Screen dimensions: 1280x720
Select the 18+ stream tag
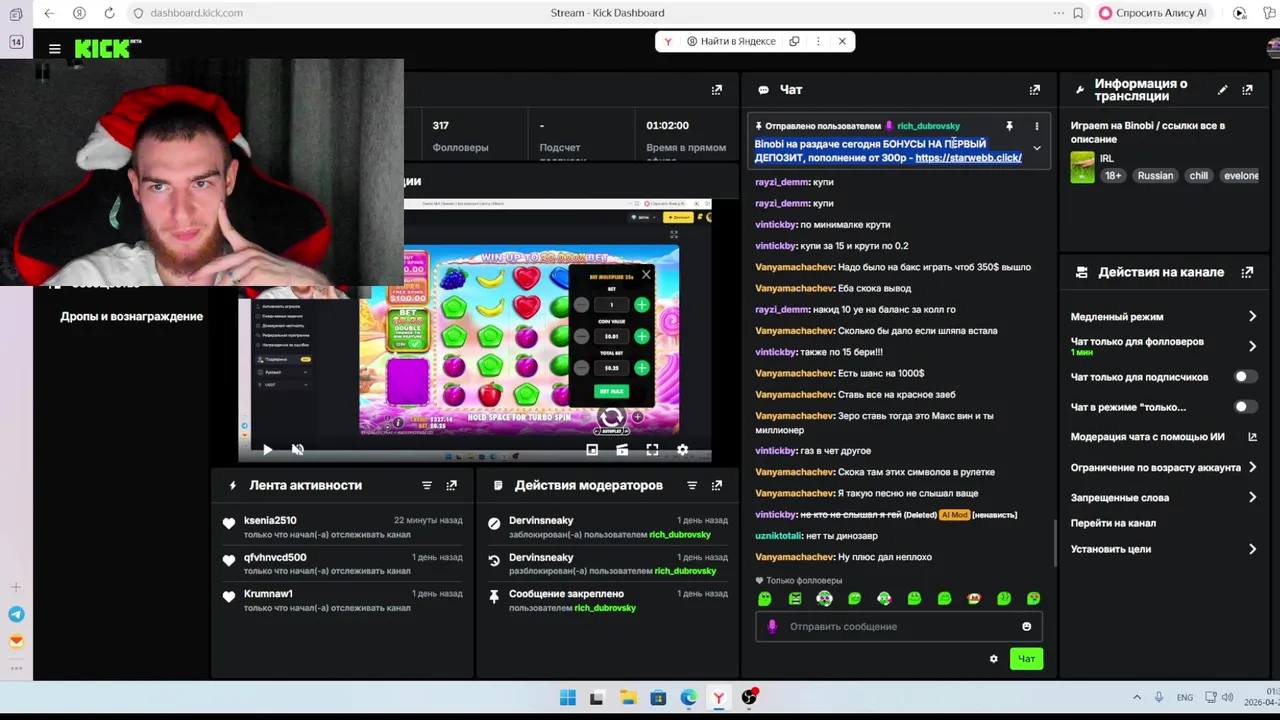[x=1113, y=176]
